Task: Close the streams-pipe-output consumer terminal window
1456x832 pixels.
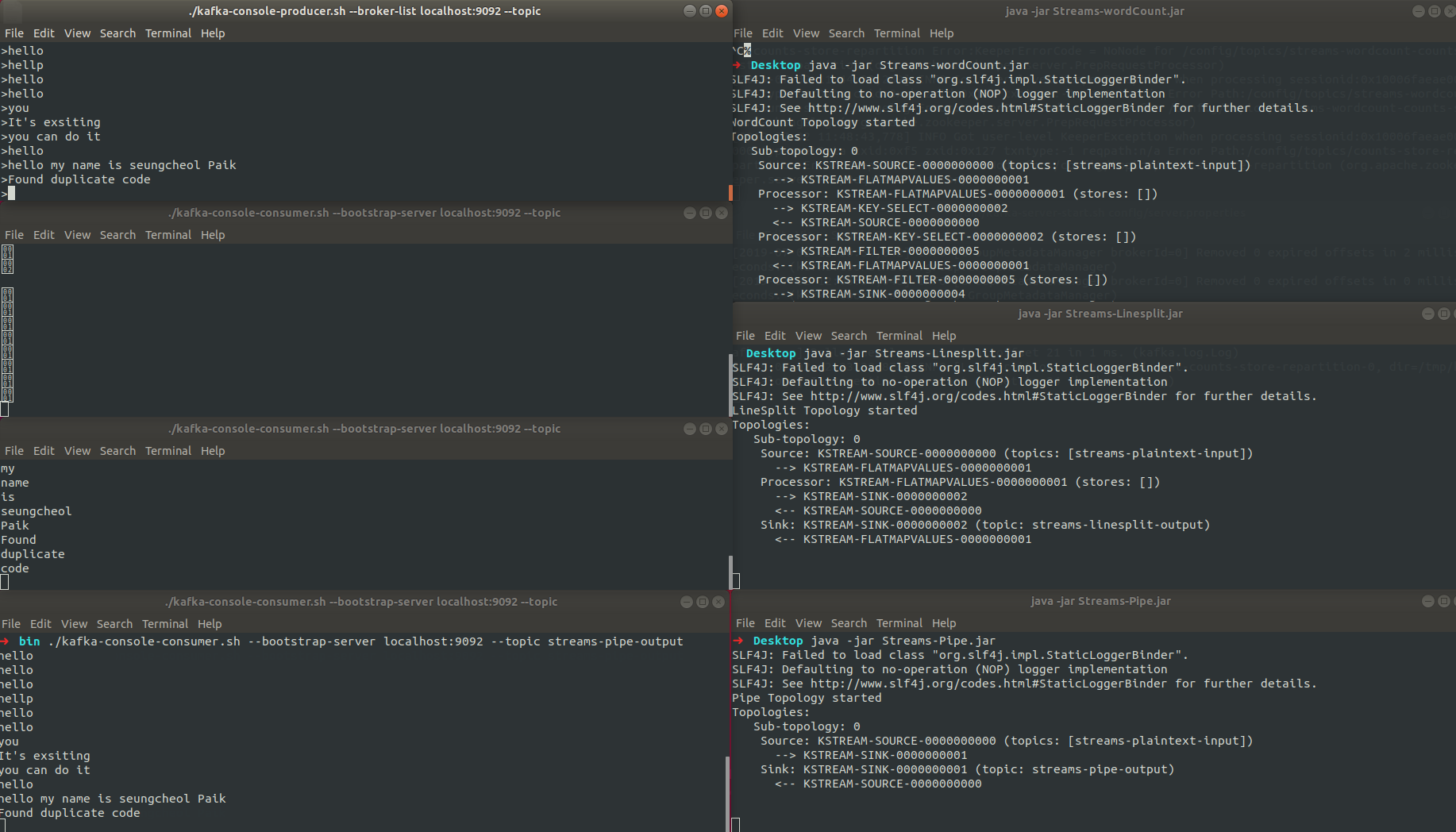Action: point(718,602)
